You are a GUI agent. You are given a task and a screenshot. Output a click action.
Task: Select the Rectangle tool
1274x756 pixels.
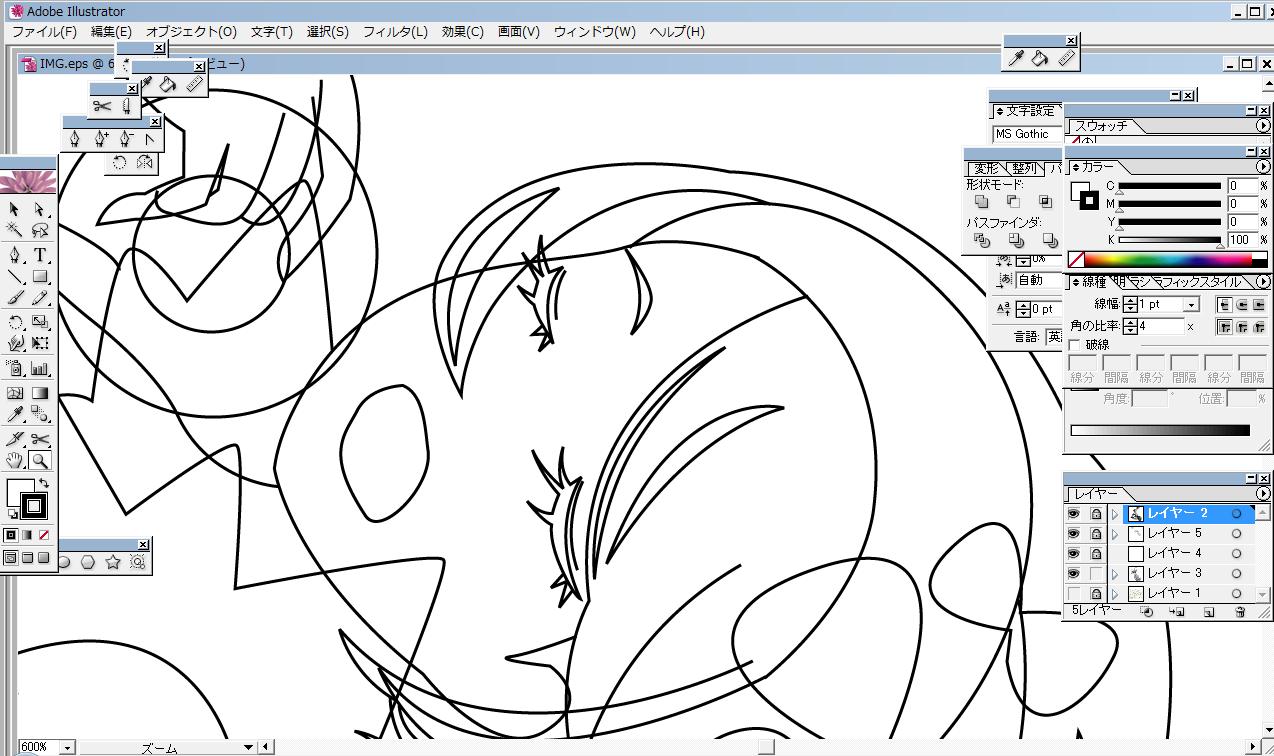coord(40,276)
